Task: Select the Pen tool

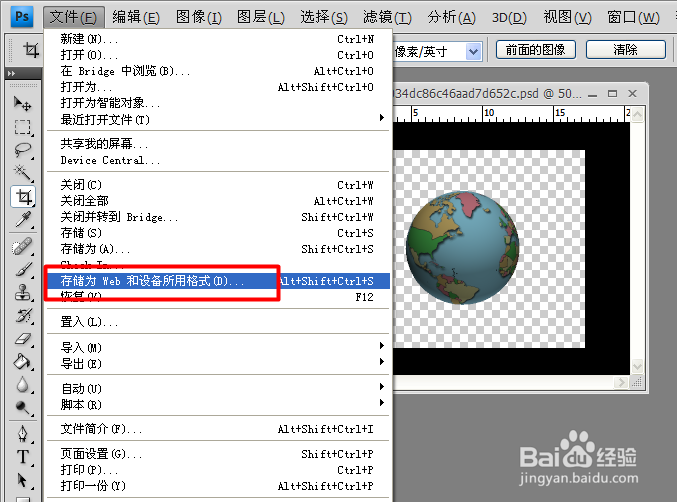Action: 22,434
